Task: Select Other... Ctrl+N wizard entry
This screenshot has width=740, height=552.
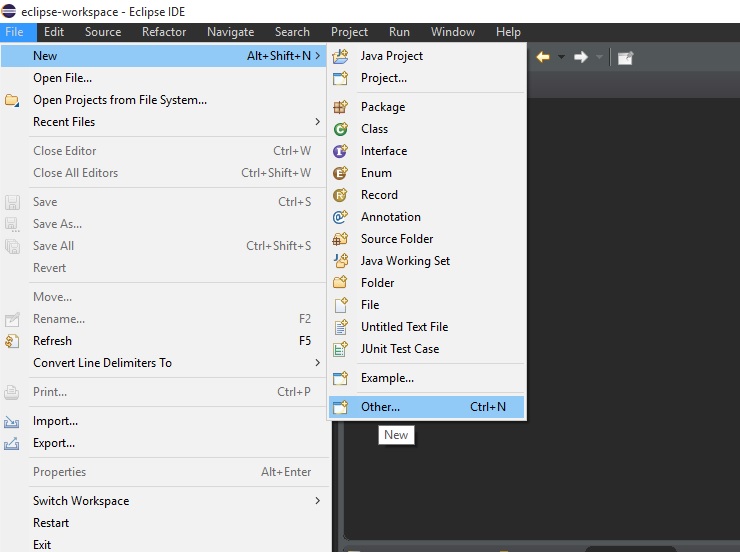Action: (427, 407)
